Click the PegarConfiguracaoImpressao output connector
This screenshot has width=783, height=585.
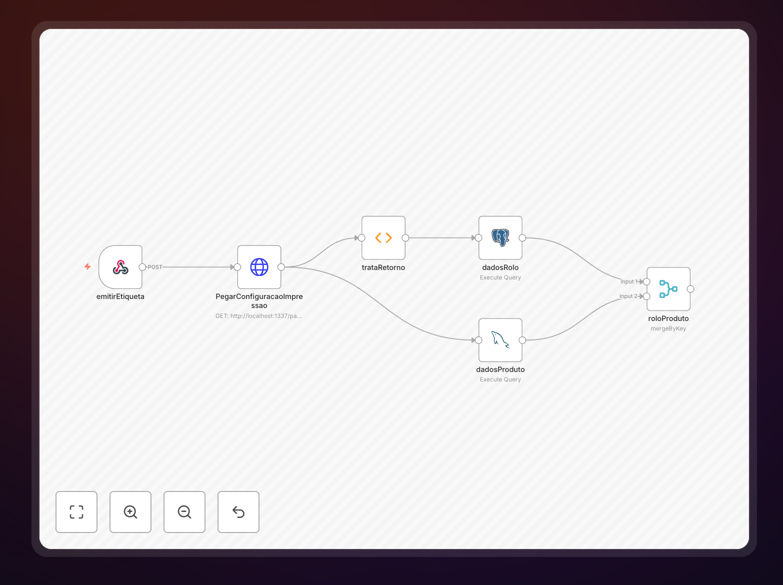[281, 267]
